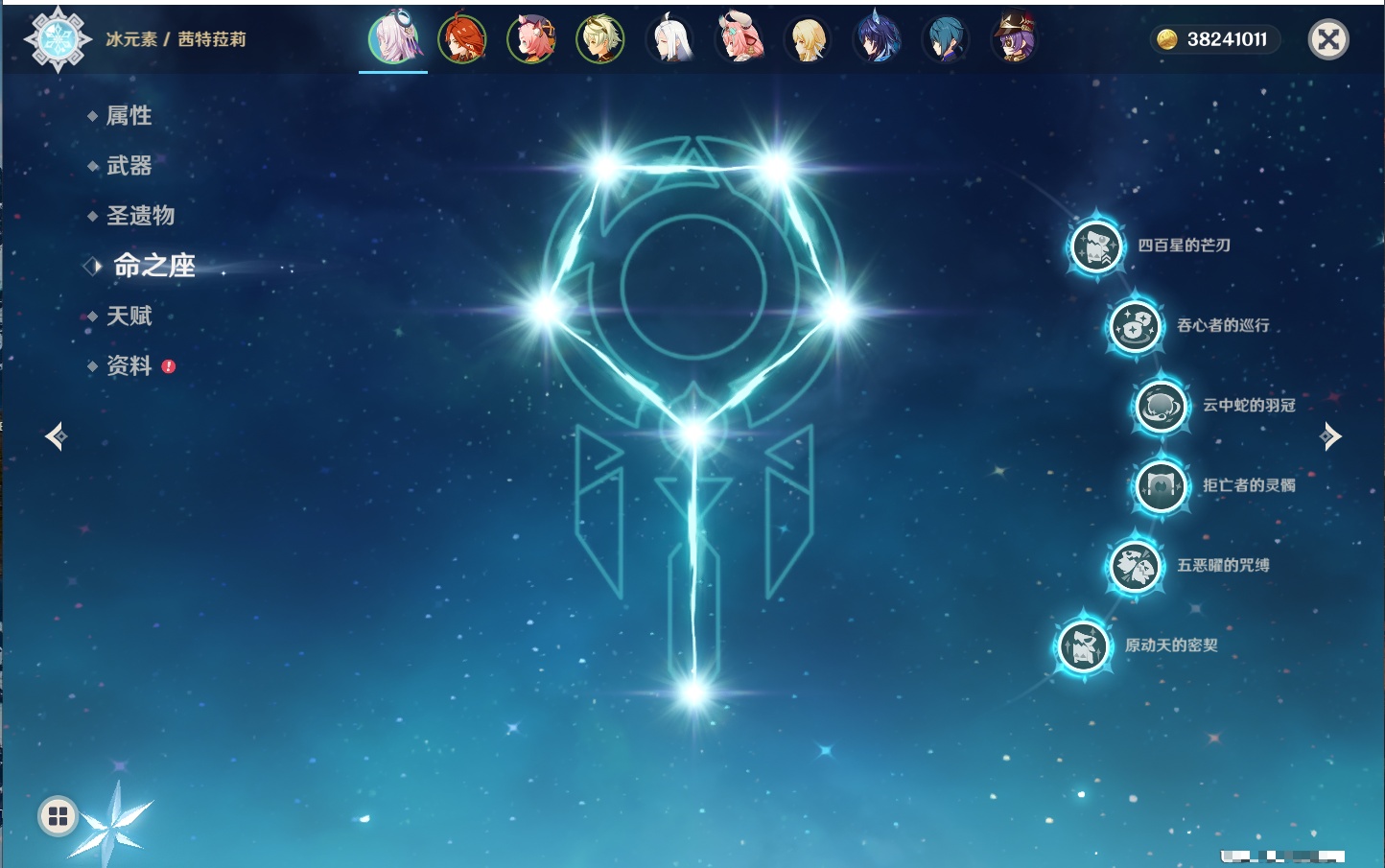
Task: Choose the purple-haired character with military cap
Action: (x=1015, y=39)
